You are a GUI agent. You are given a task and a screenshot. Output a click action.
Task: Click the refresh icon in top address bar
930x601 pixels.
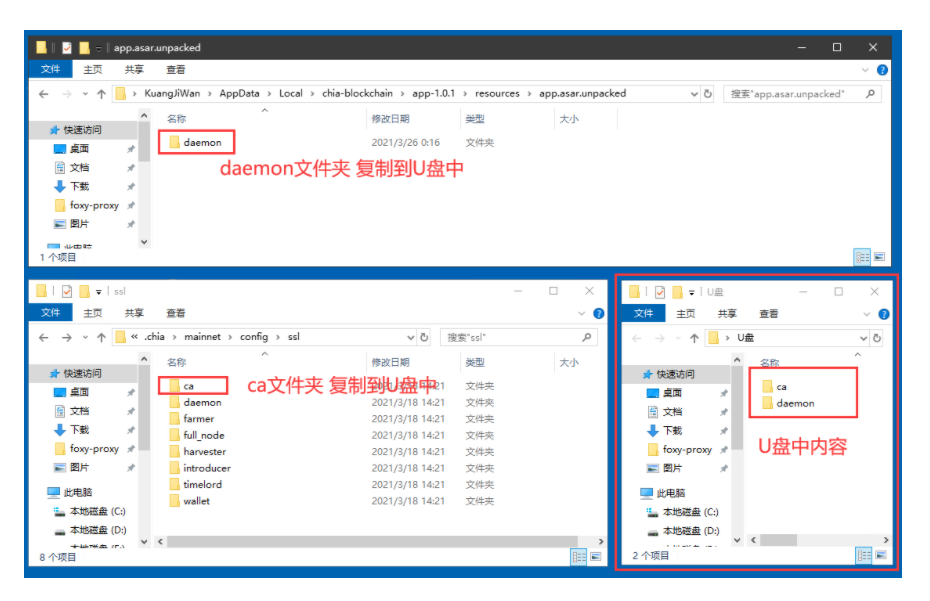(x=708, y=94)
